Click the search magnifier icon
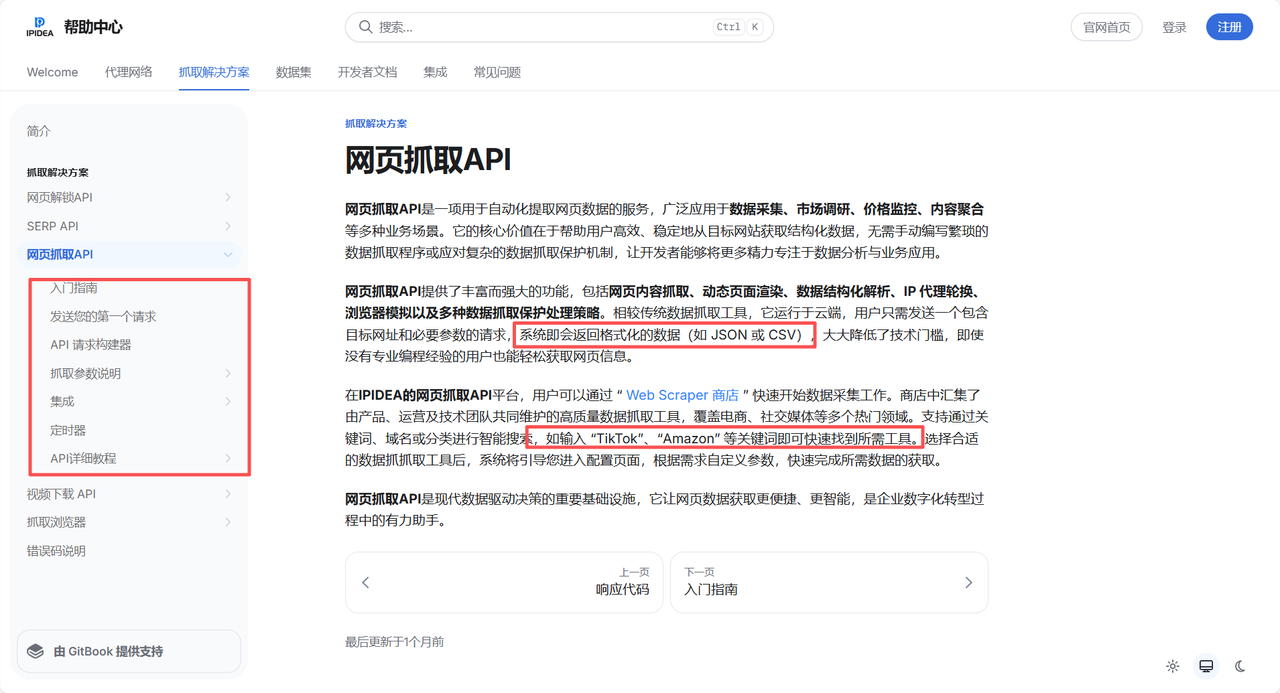The image size is (1280, 693). 366,27
